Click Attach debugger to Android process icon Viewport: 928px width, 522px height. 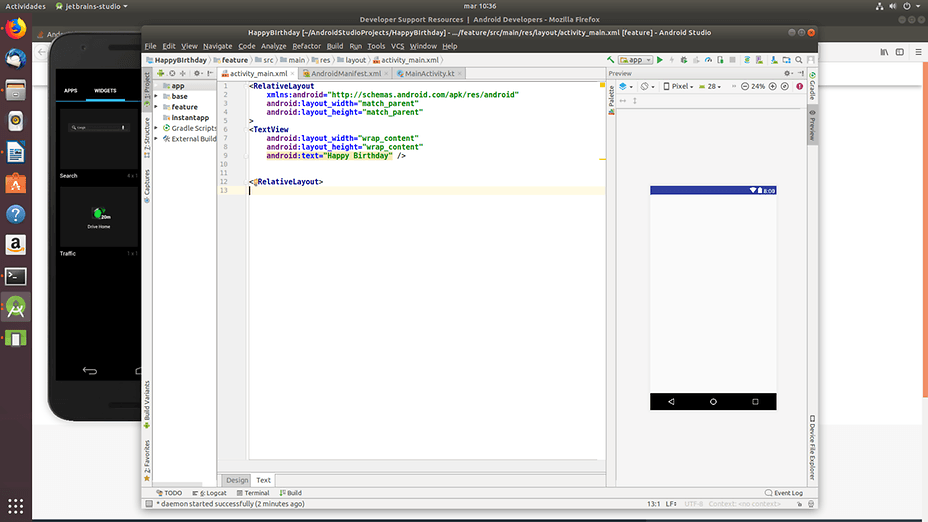(720, 60)
